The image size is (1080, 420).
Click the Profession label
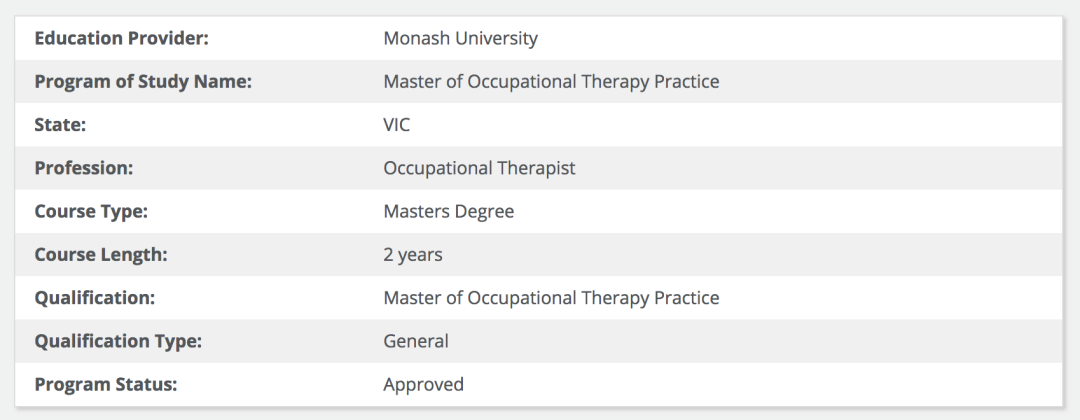pyautogui.click(x=84, y=168)
